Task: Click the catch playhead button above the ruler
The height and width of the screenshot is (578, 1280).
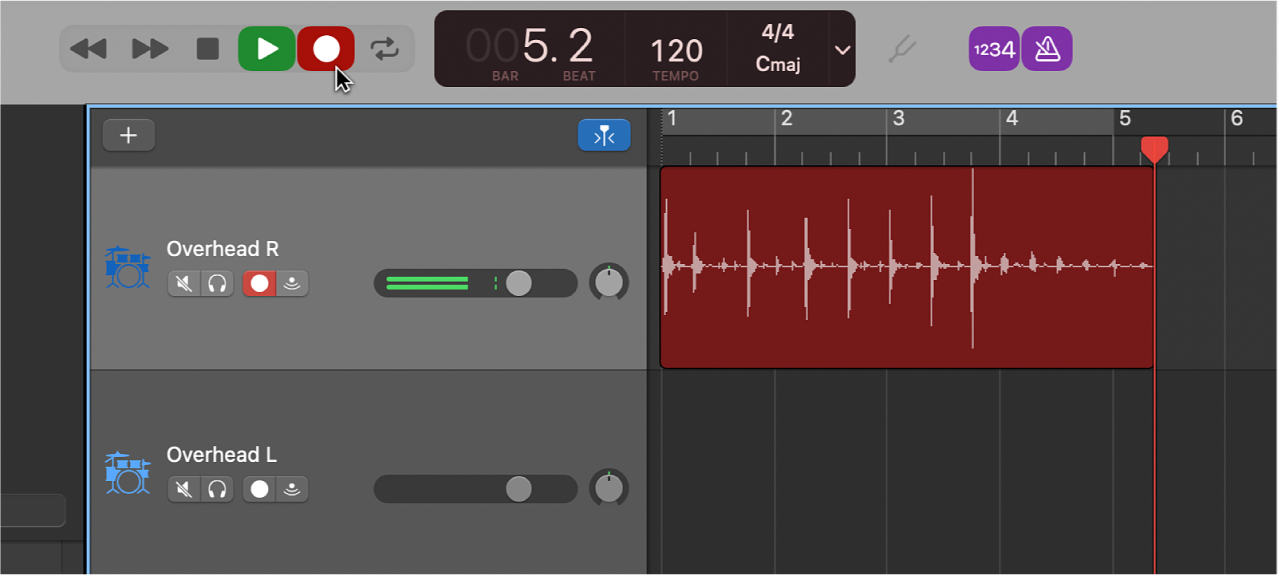Action: point(604,135)
